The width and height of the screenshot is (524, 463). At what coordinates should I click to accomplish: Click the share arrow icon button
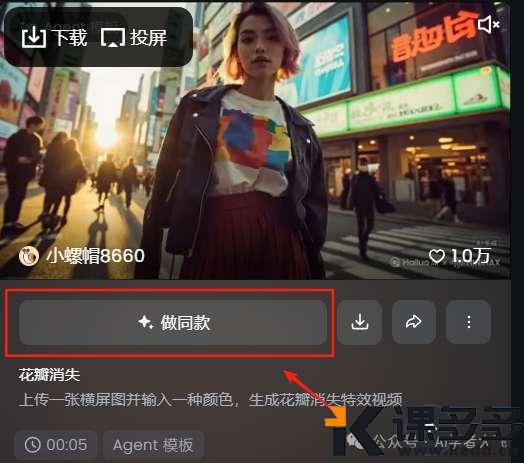(x=414, y=322)
